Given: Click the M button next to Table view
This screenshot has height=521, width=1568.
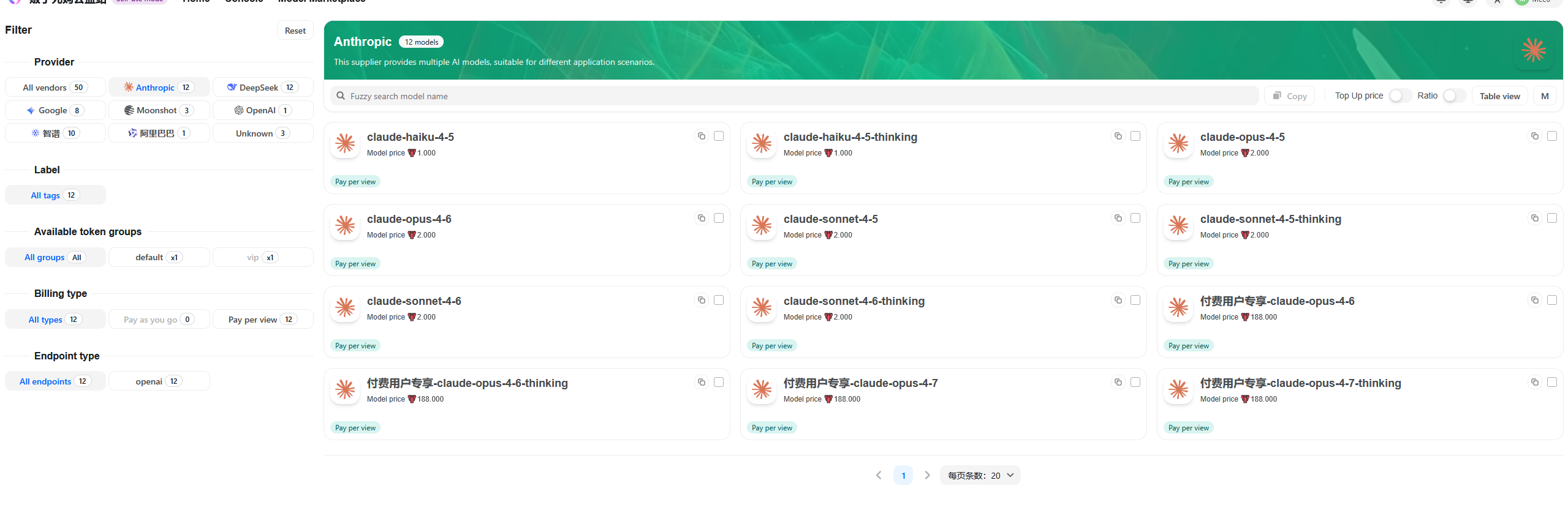Looking at the screenshot, I should pyautogui.click(x=1545, y=96).
